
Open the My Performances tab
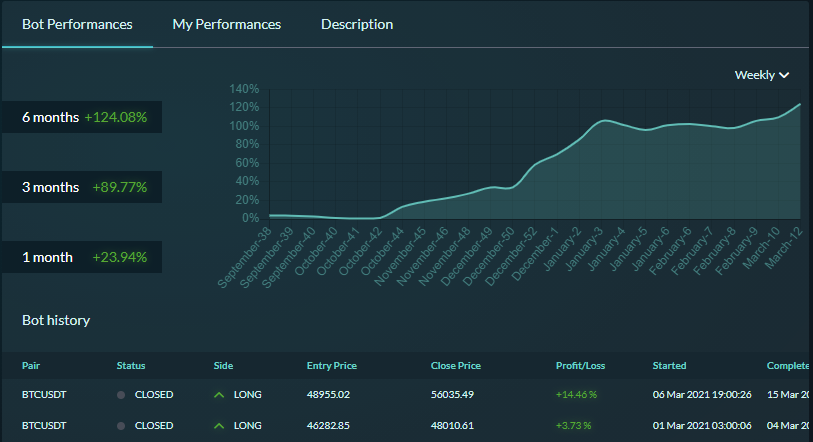click(x=227, y=24)
